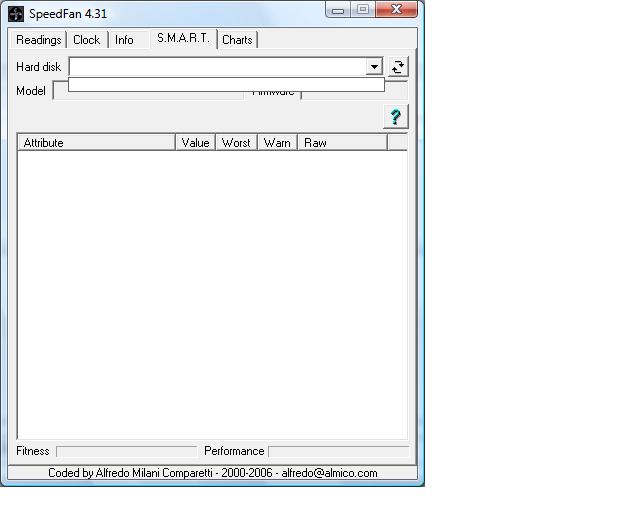640x512 pixels.
Task: Sort by the Warn column header
Action: point(277,143)
